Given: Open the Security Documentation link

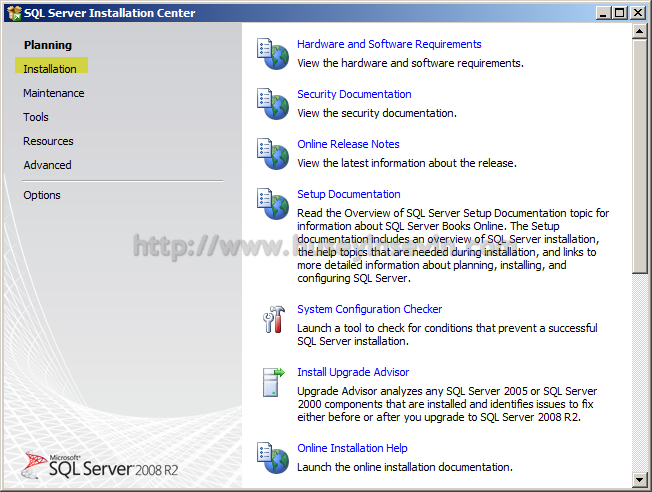Looking at the screenshot, I should click(x=354, y=94).
